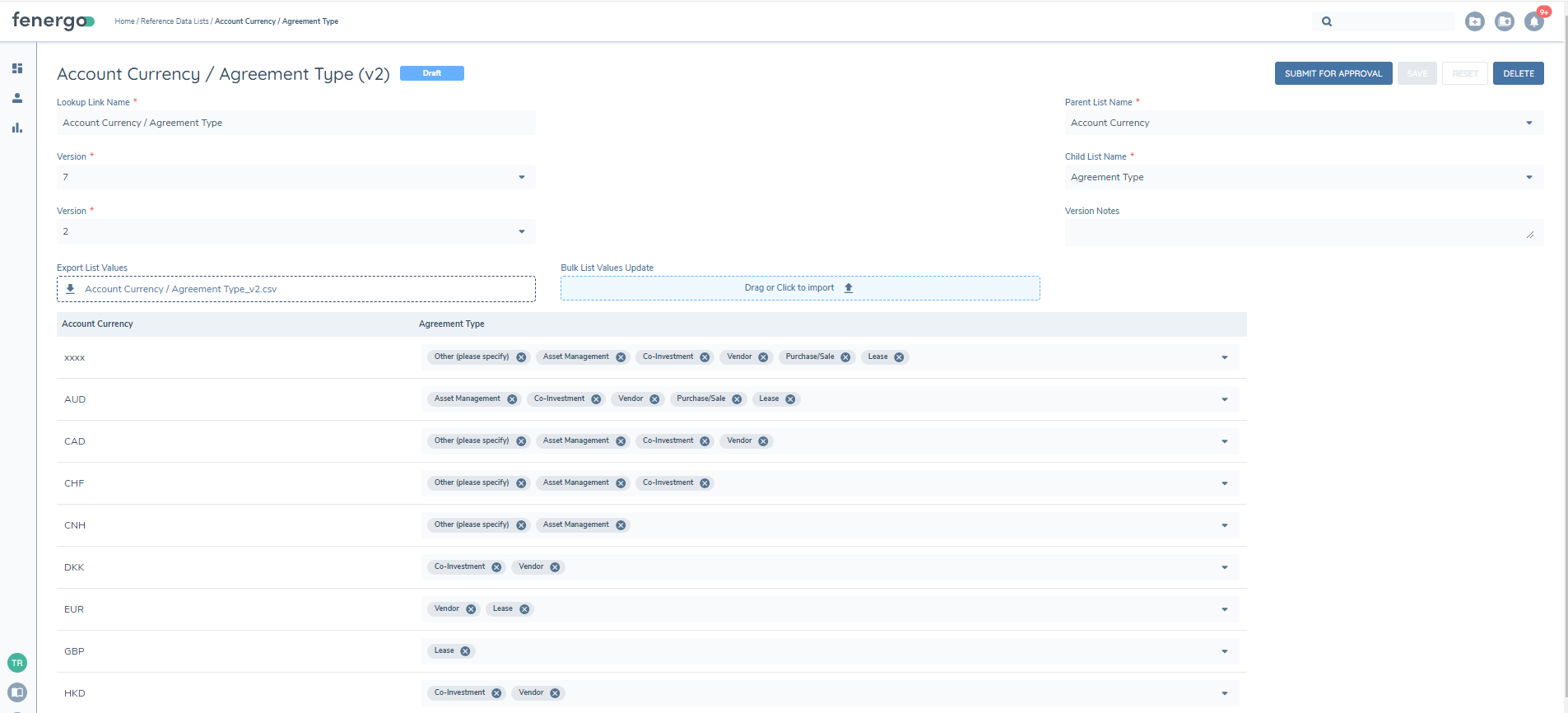
Task: Click the folder upload icon in header
Action: [1505, 21]
